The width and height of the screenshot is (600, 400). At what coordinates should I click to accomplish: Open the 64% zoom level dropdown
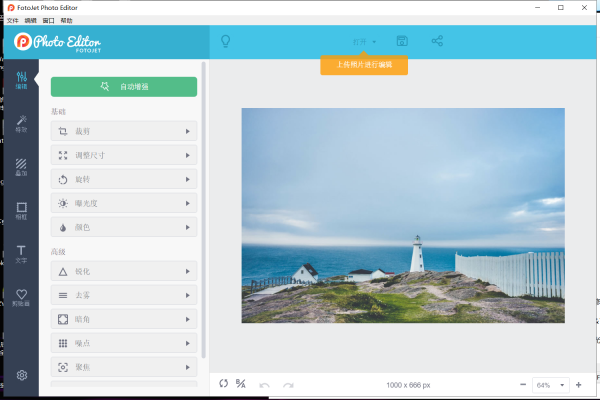pos(550,385)
